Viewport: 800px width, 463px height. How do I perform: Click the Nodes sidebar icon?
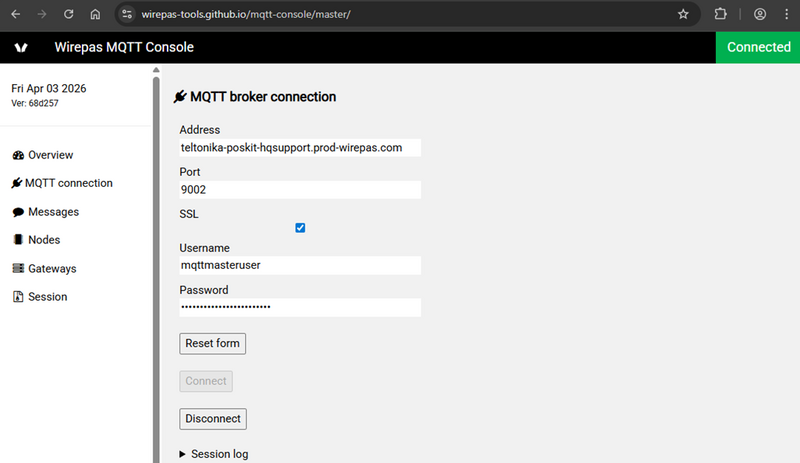click(18, 239)
